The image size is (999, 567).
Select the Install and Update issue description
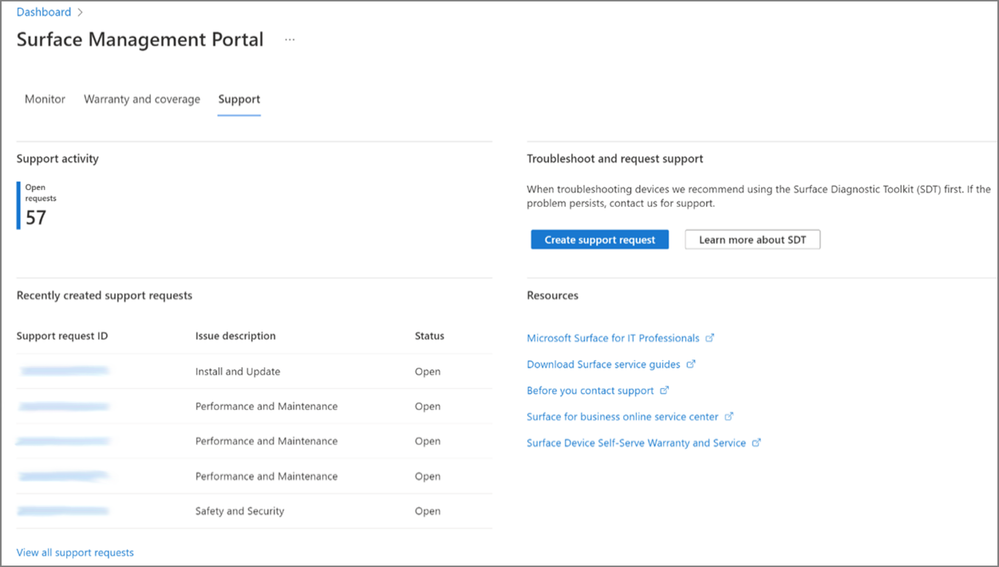[x=238, y=371]
